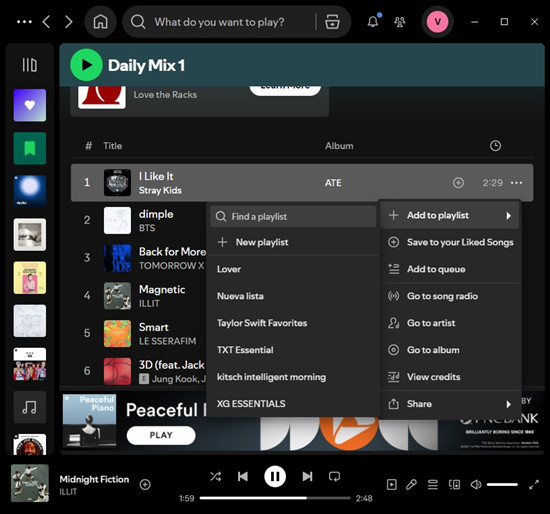Image resolution: width=550 pixels, height=514 pixels.
Task: Open Your Episodes bookmark tile
Action: 29,148
